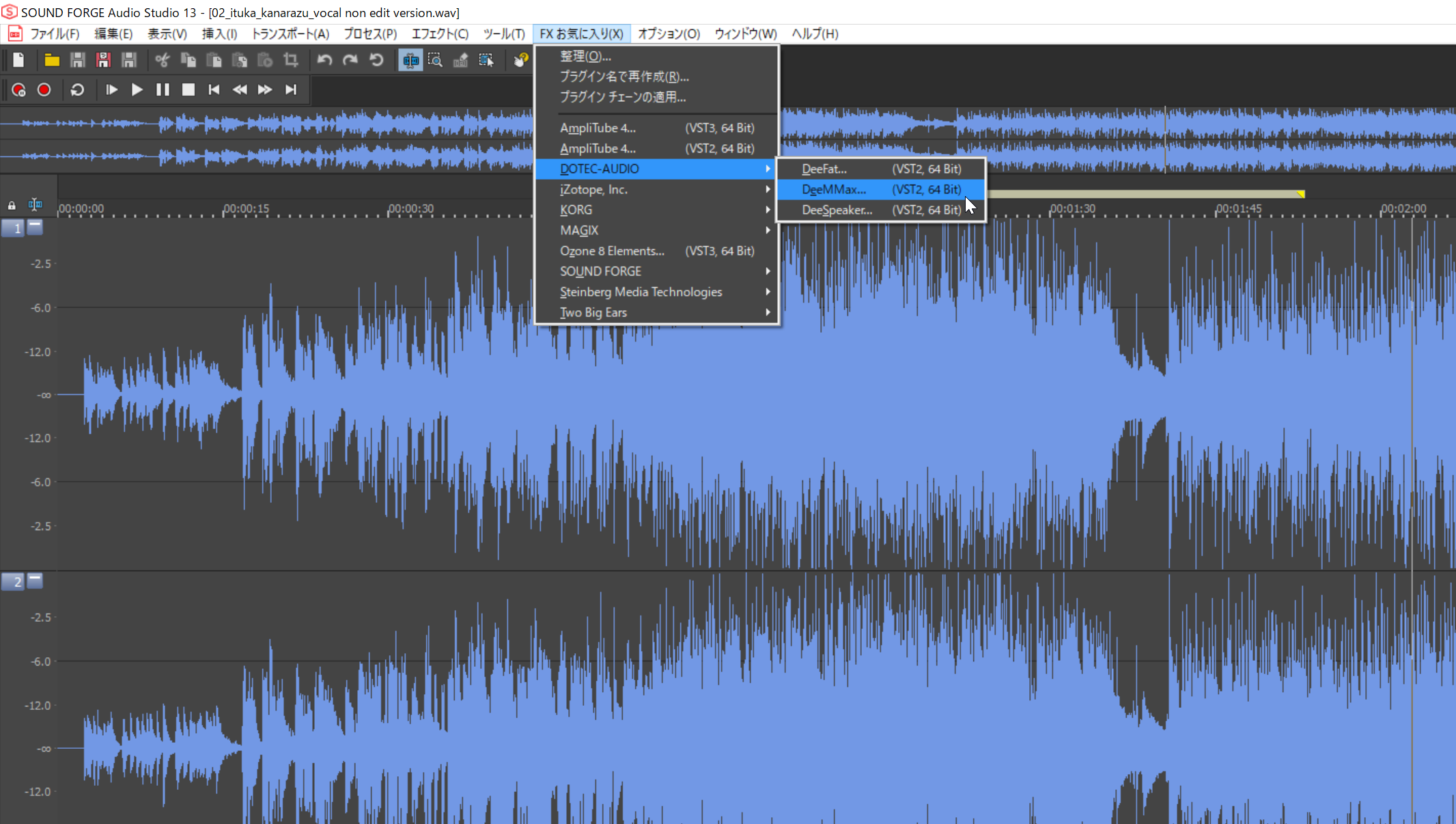This screenshot has height=824, width=1456.
Task: Click プラグイン チェーンの適用... entry
Action: [657, 97]
